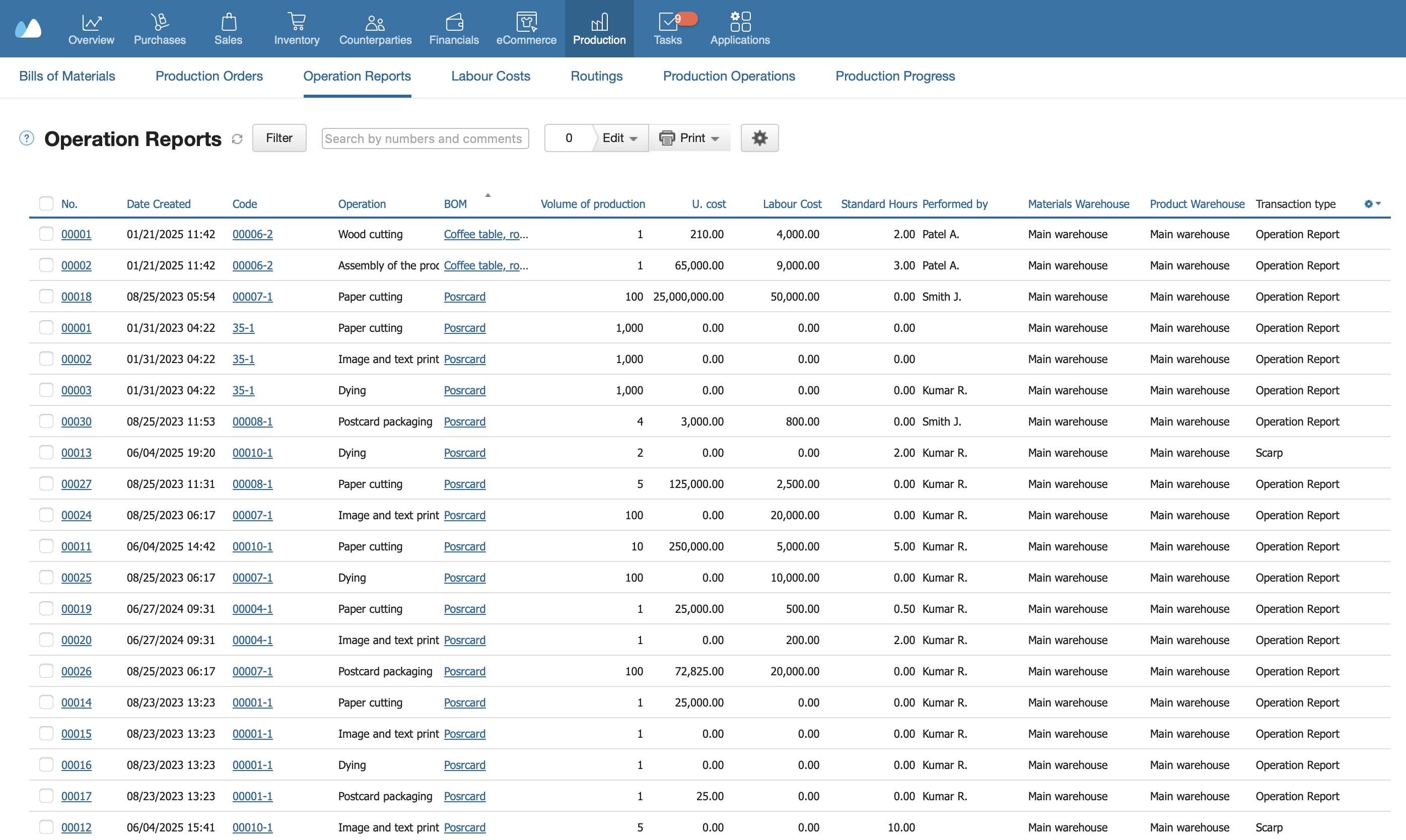The width and height of the screenshot is (1406, 840).
Task: Select checkbox for report 00013
Action: click(x=46, y=452)
